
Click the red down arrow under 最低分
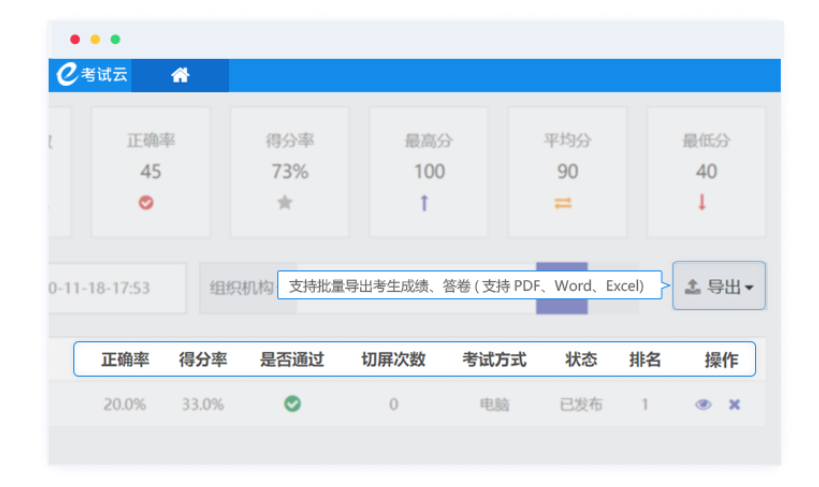pyautogui.click(x=702, y=203)
